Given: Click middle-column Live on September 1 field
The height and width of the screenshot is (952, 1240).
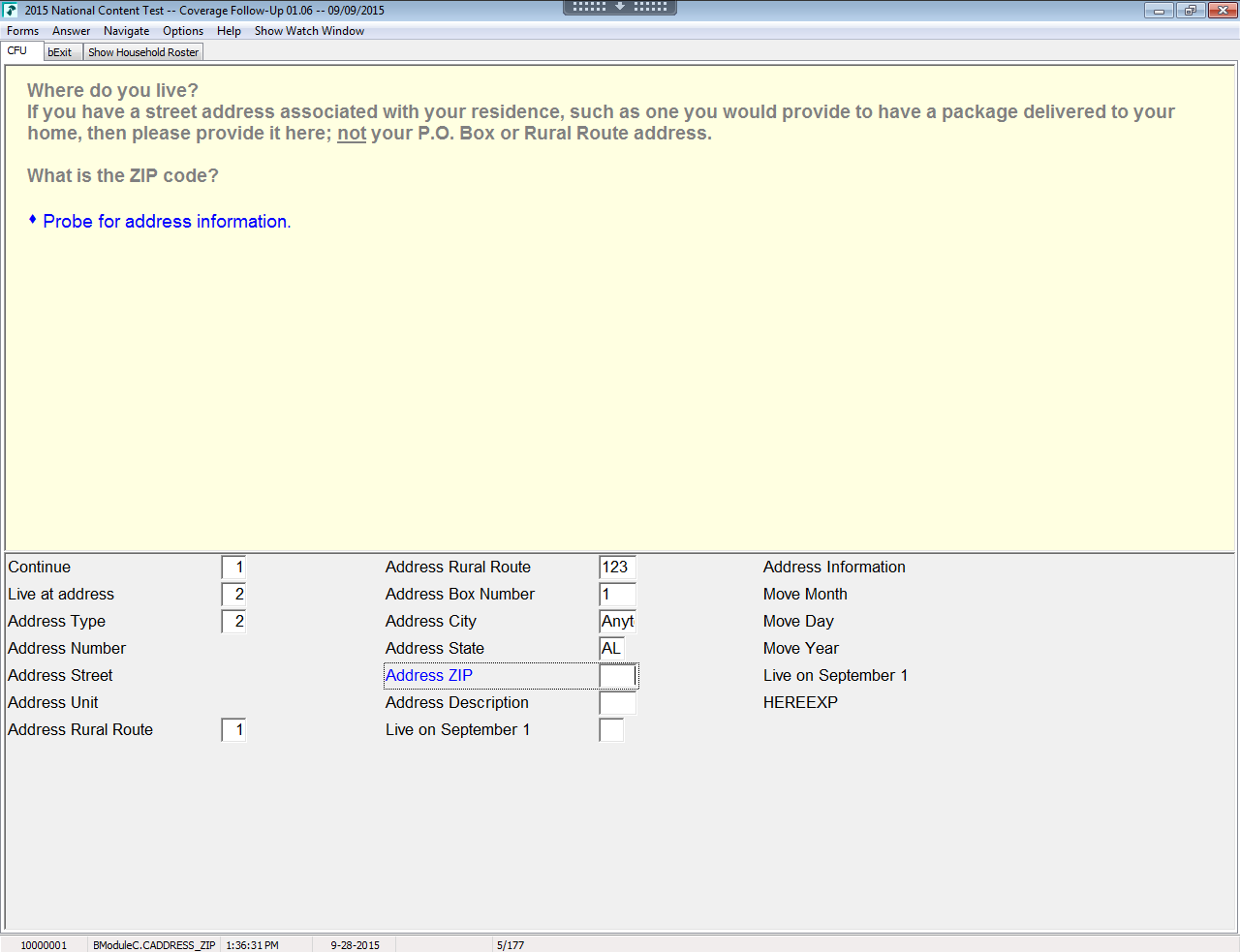Looking at the screenshot, I should (x=611, y=730).
